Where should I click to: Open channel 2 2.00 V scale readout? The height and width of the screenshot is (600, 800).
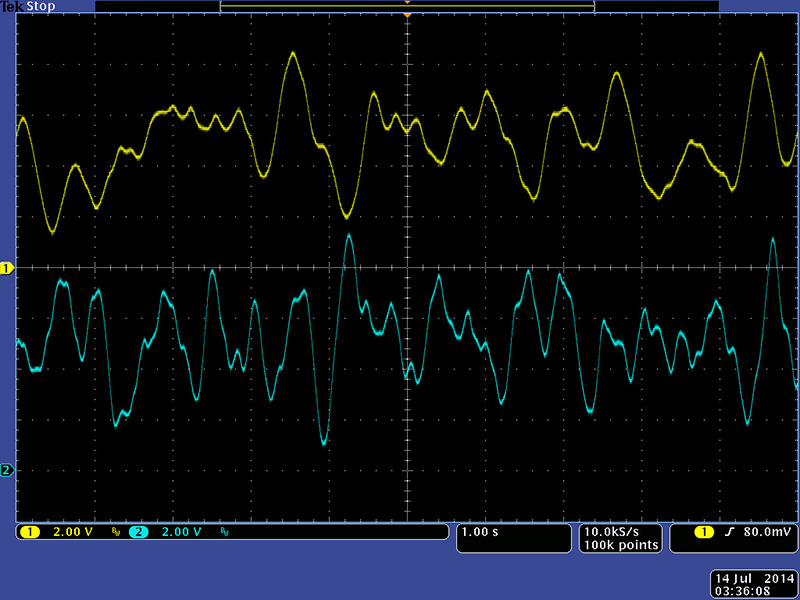181,532
